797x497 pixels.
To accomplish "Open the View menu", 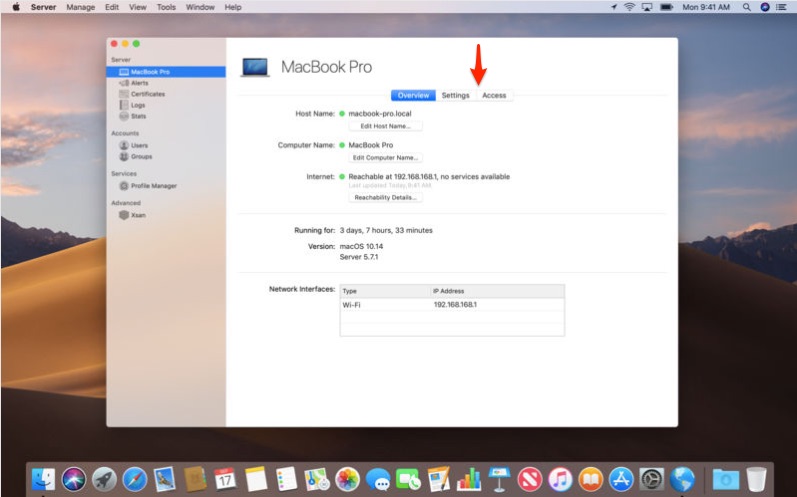I will (138, 7).
